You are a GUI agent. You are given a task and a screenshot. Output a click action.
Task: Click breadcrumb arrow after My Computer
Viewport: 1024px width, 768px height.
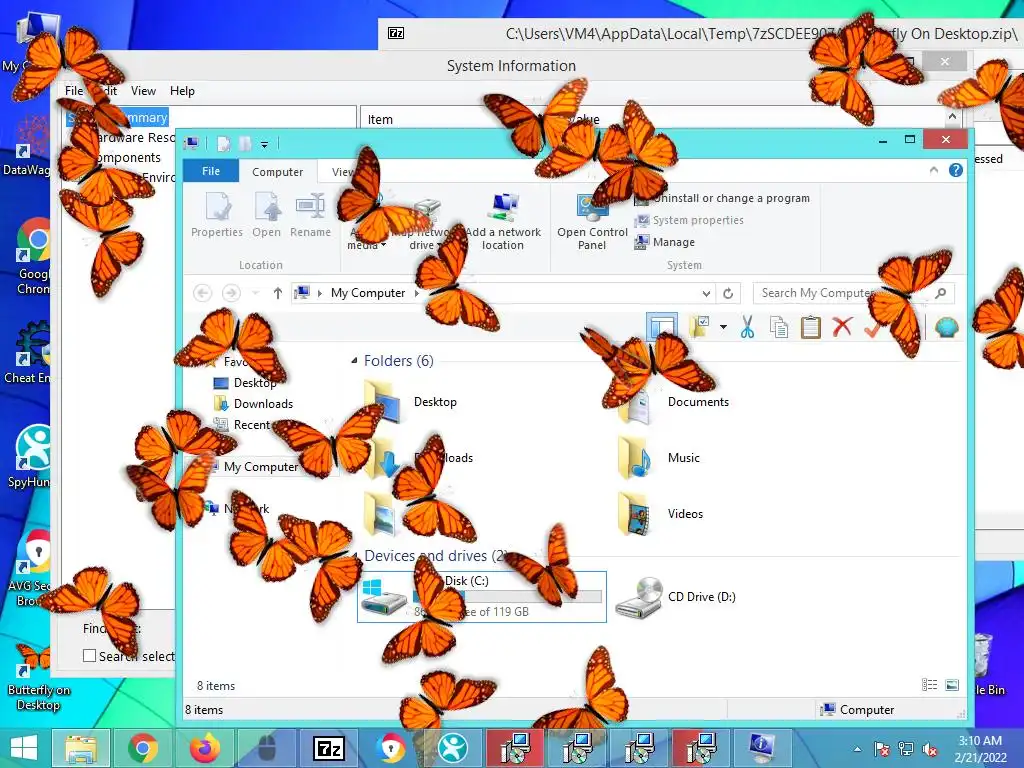point(417,293)
